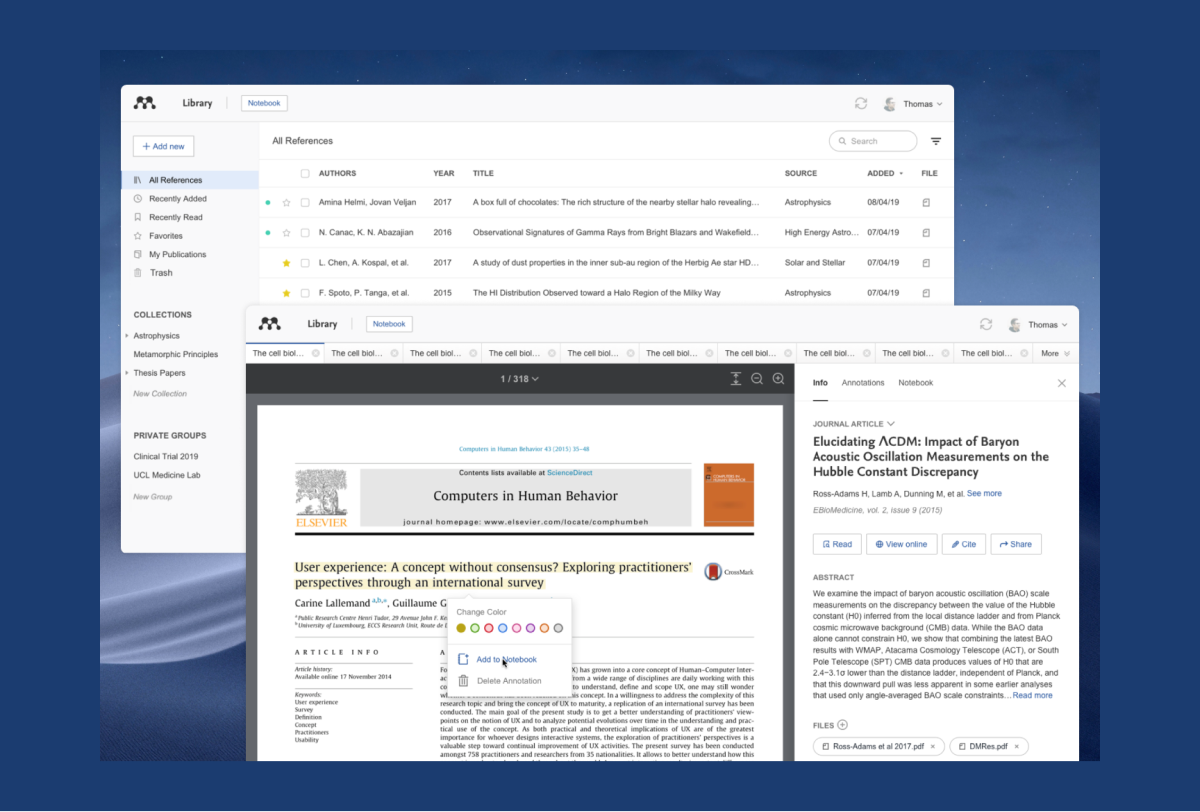Toggle favorite star for Amina Helmi reference
This screenshot has height=812, width=1200.
point(286,203)
